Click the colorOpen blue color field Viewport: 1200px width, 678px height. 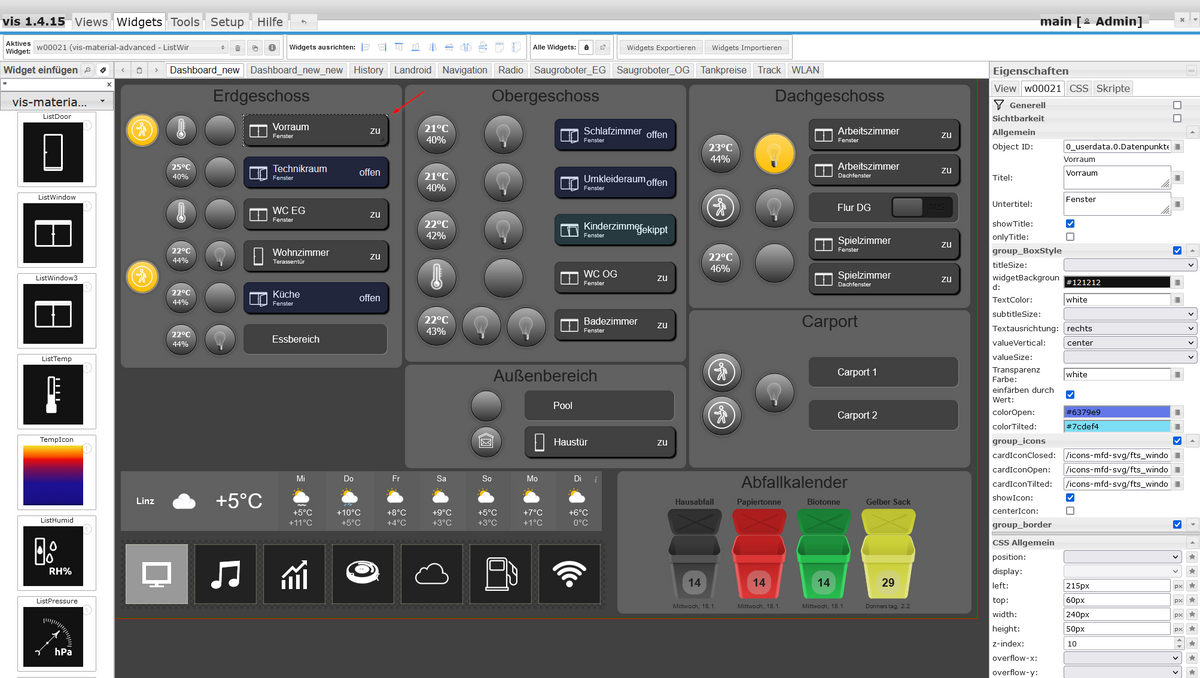pyautogui.click(x=1117, y=412)
